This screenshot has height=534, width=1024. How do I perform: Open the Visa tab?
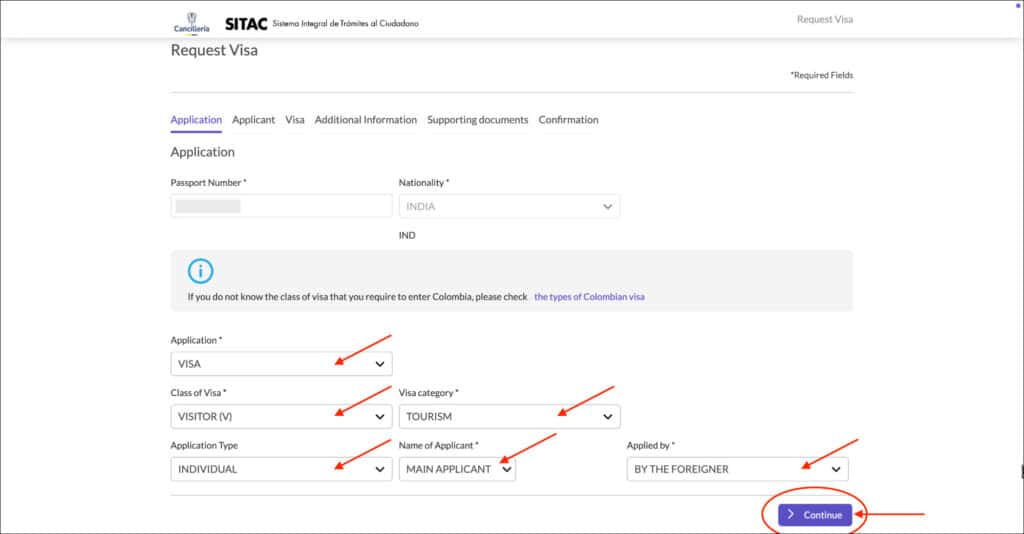[295, 120]
